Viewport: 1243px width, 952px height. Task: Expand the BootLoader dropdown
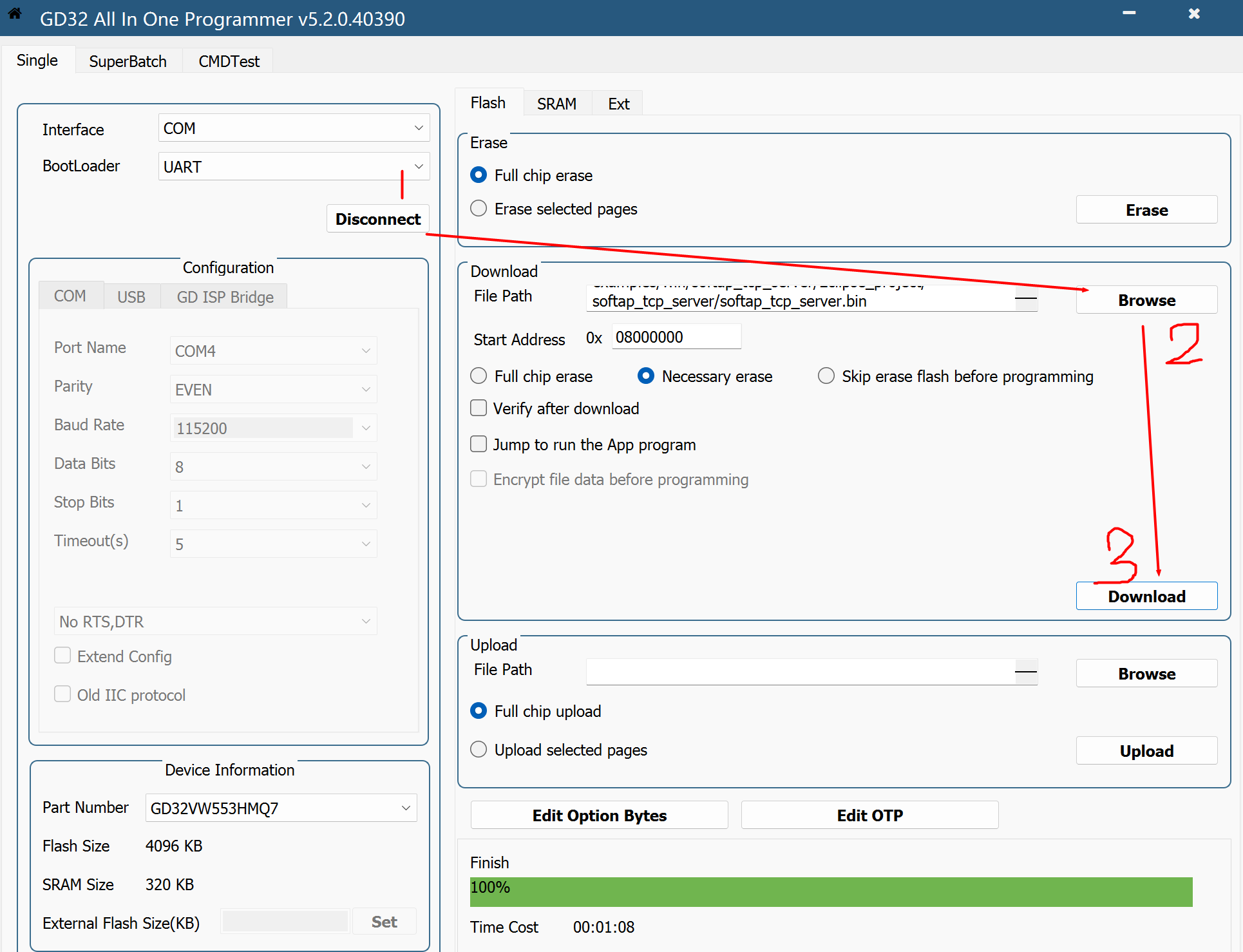[x=294, y=167]
